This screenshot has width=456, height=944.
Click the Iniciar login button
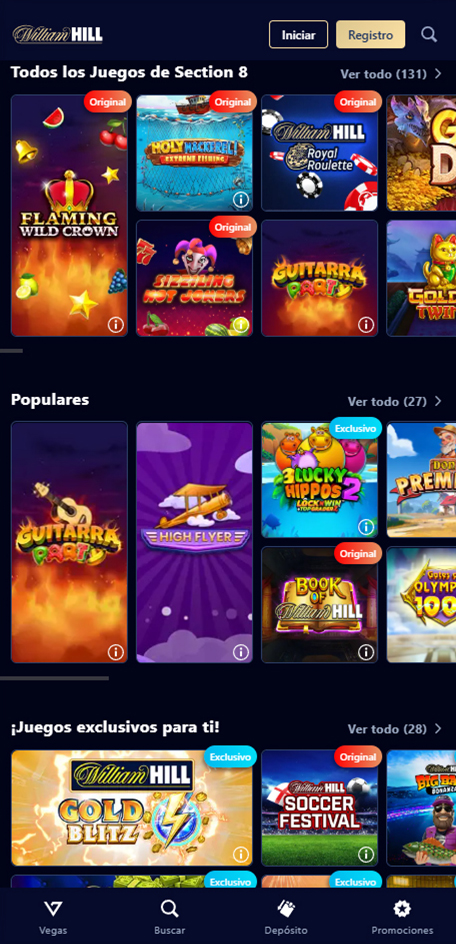click(298, 34)
